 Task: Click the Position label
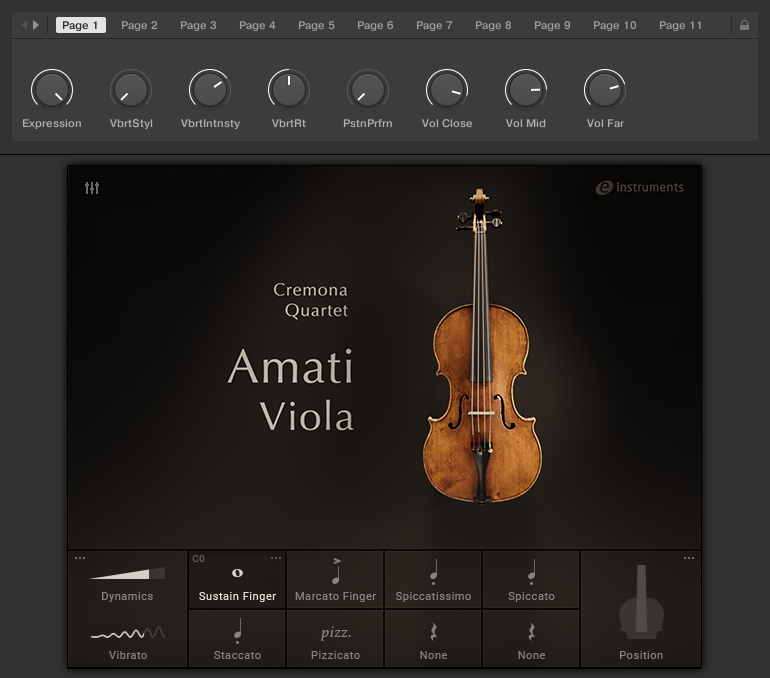pos(641,655)
